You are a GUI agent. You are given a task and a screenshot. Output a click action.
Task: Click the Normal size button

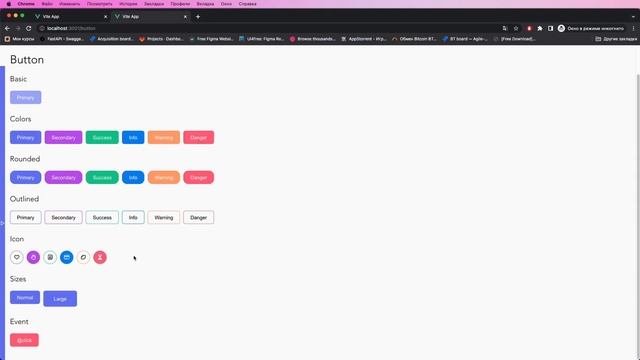[x=25, y=298]
